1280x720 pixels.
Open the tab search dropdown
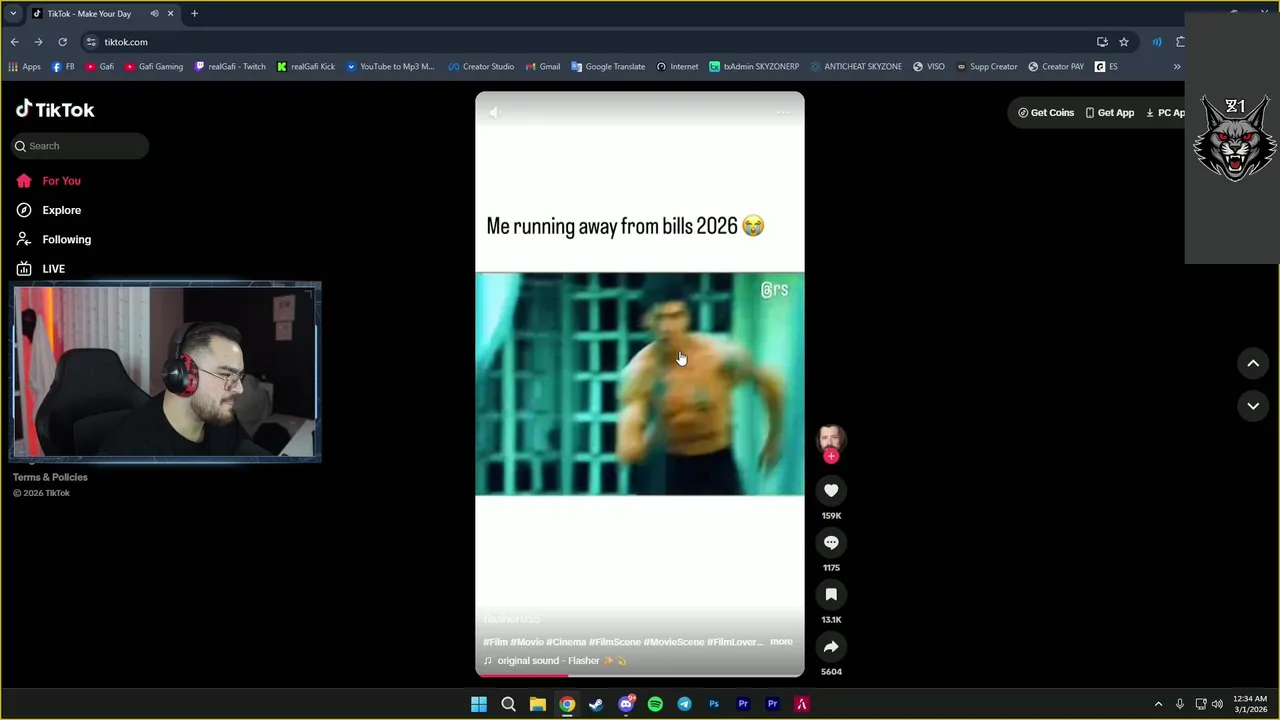(x=13, y=14)
